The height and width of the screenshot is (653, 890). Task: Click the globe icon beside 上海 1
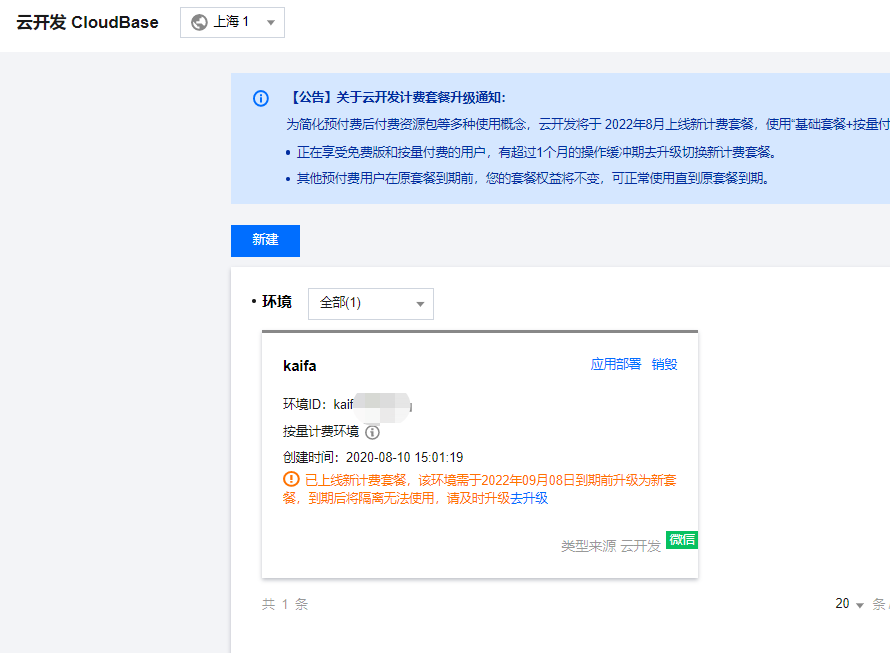click(199, 23)
